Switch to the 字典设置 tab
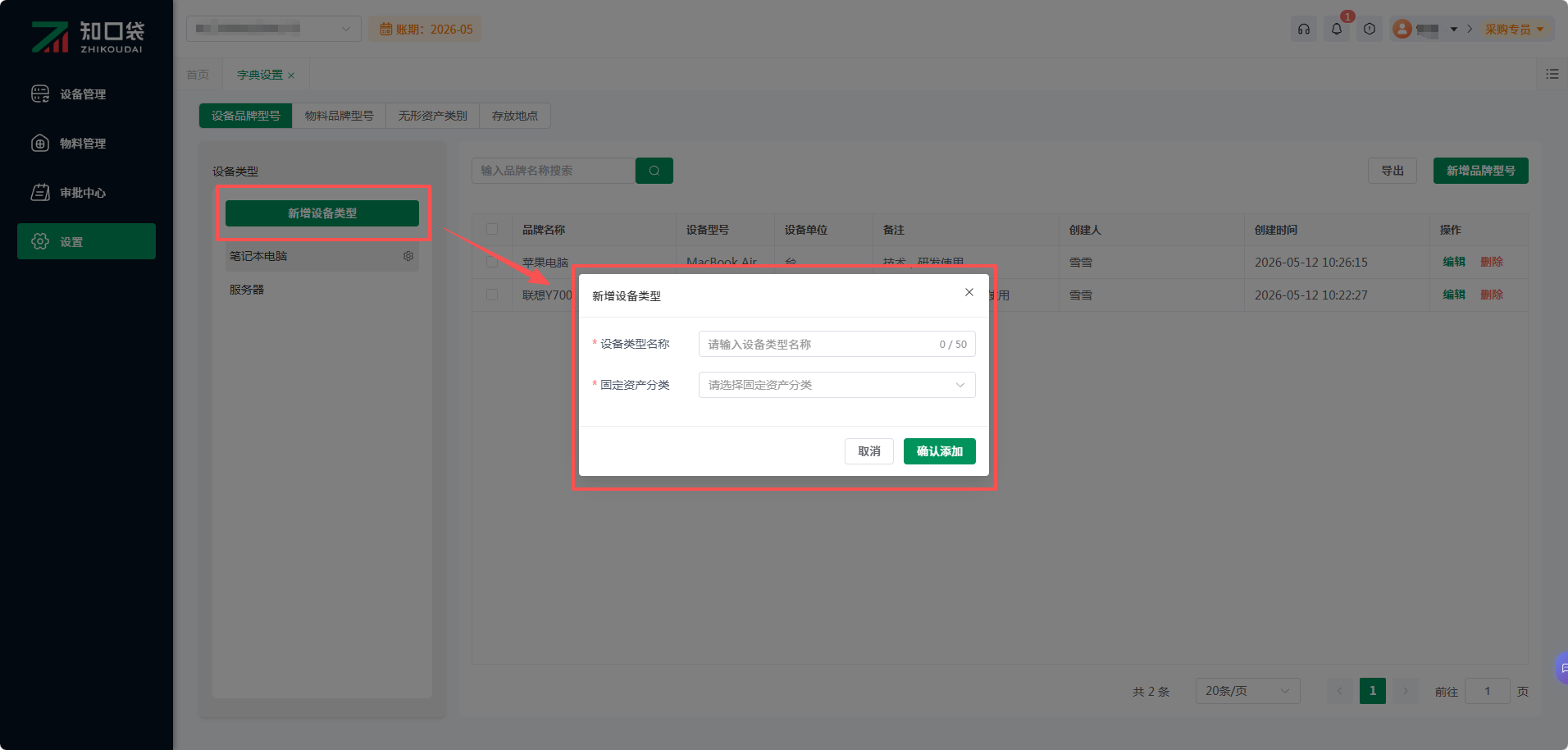This screenshot has width=1568, height=750. [x=260, y=75]
